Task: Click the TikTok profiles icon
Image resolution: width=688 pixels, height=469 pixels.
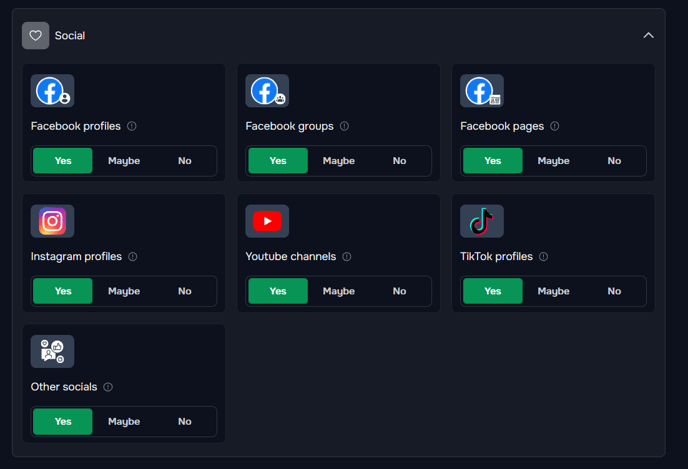Action: 482,221
